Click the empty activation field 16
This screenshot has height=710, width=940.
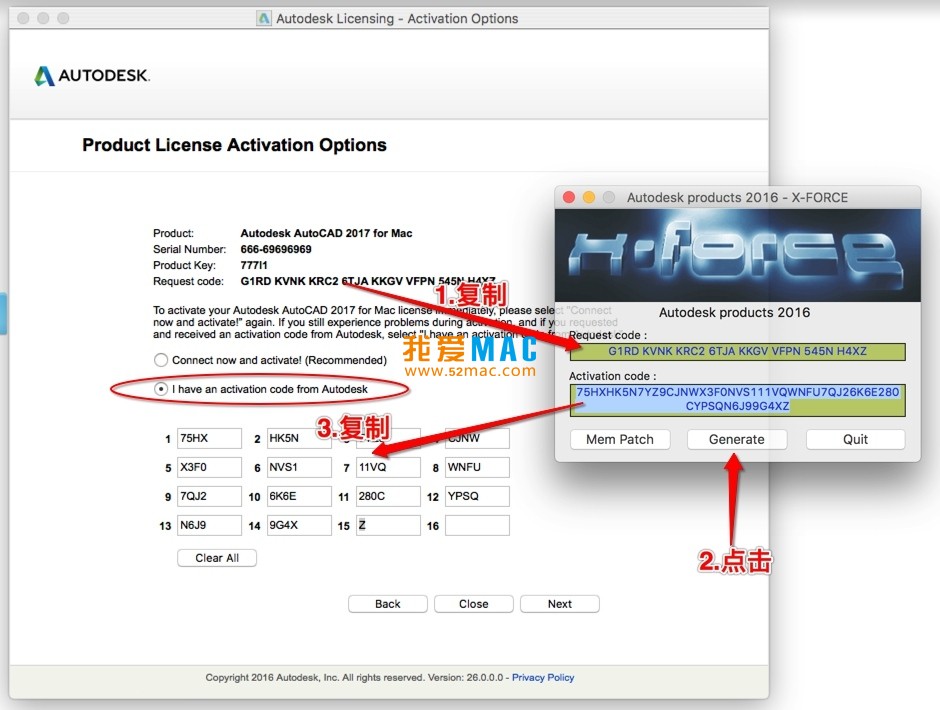pyautogui.click(x=477, y=525)
